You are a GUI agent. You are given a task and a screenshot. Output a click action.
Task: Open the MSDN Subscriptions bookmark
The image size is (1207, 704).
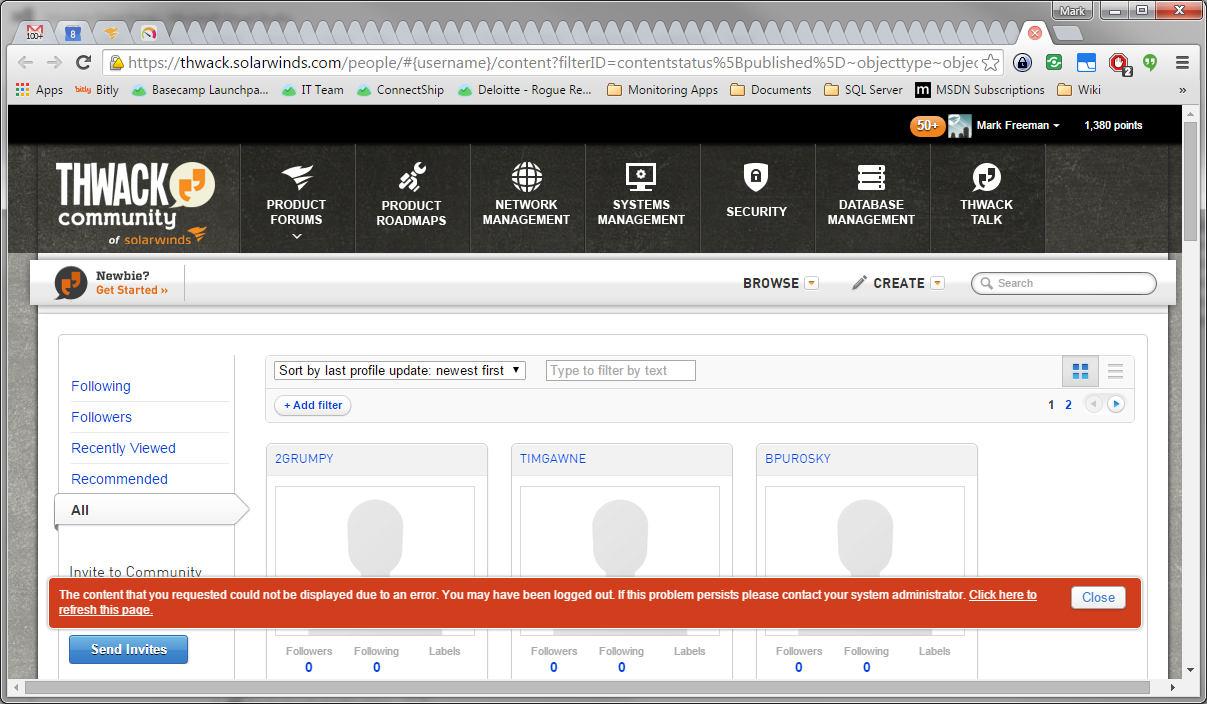pyautogui.click(x=980, y=90)
